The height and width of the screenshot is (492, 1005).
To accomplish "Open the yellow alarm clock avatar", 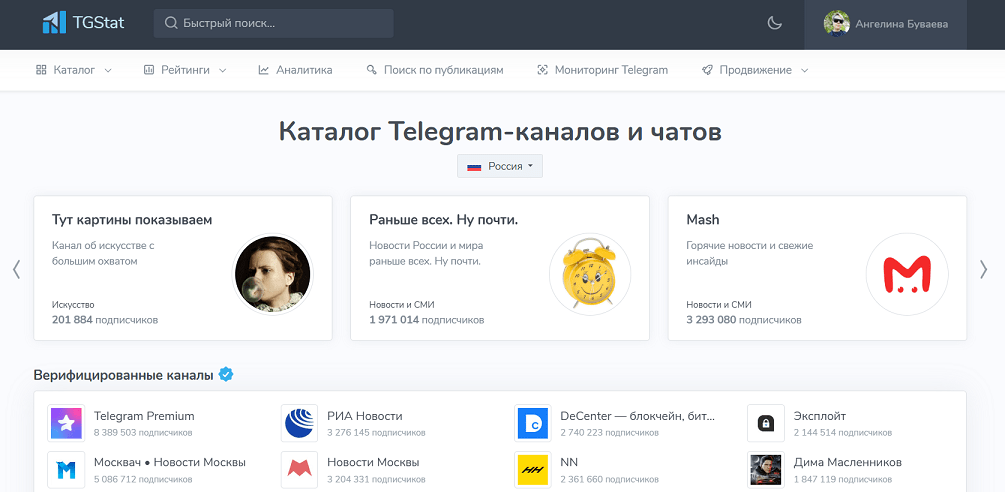I will 590,274.
